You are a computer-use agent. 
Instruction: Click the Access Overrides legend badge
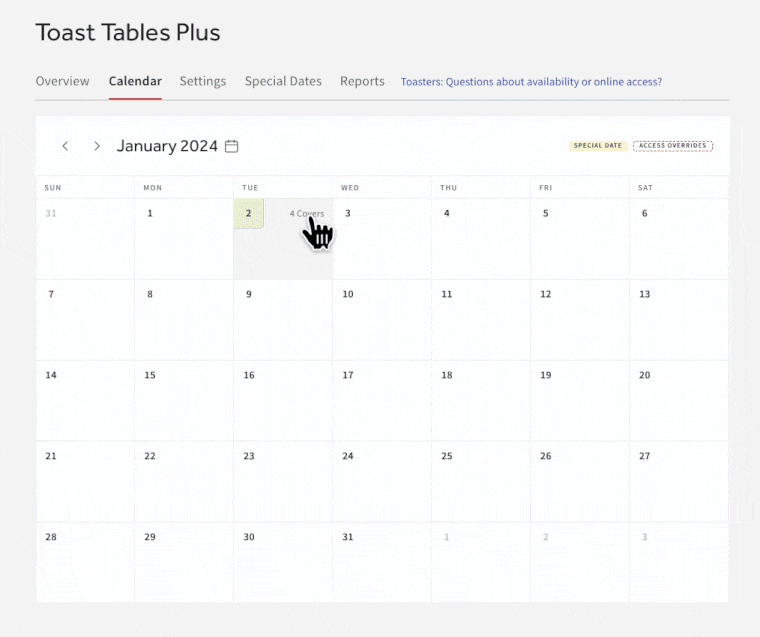tap(672, 146)
